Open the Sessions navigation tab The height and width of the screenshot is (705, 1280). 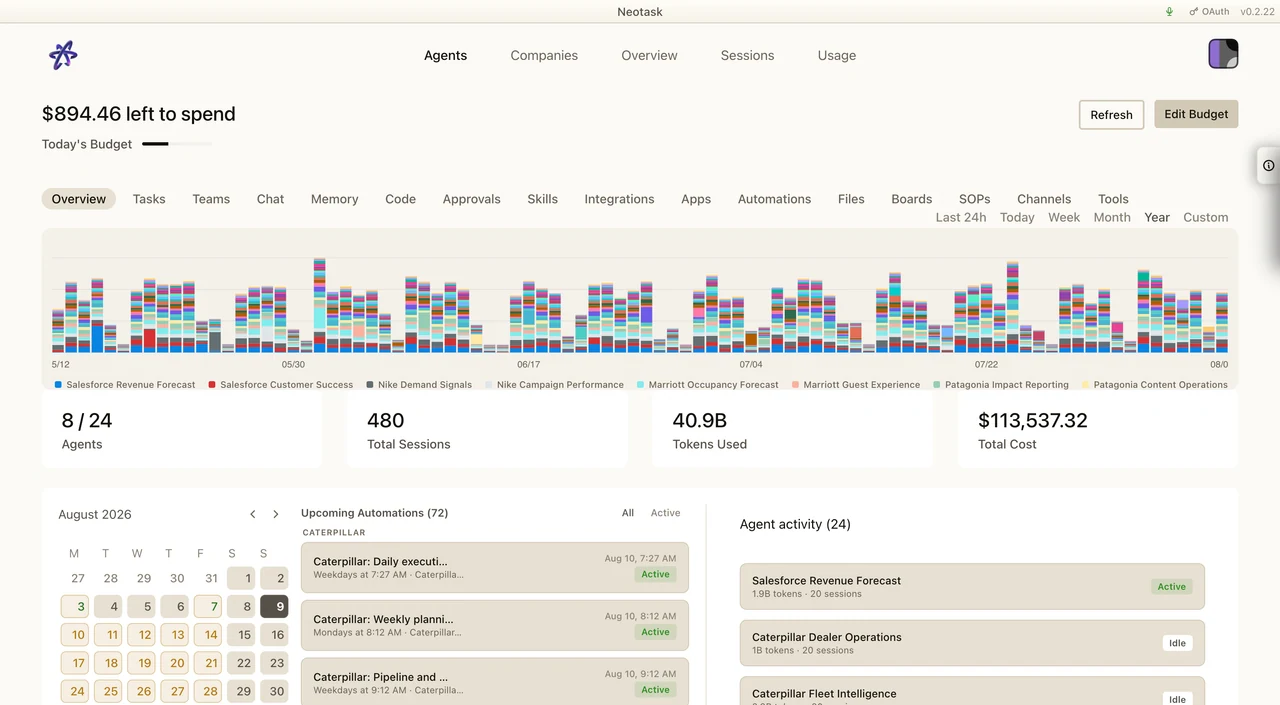(747, 55)
